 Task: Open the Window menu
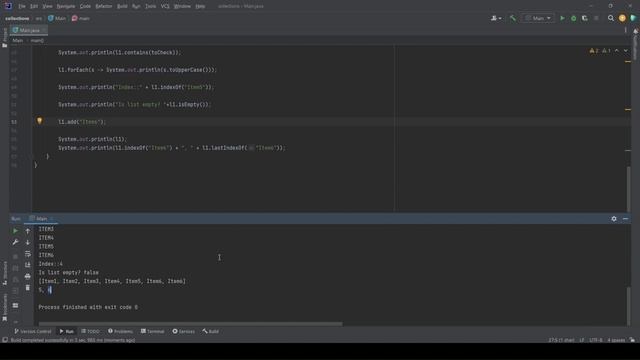(182, 6)
